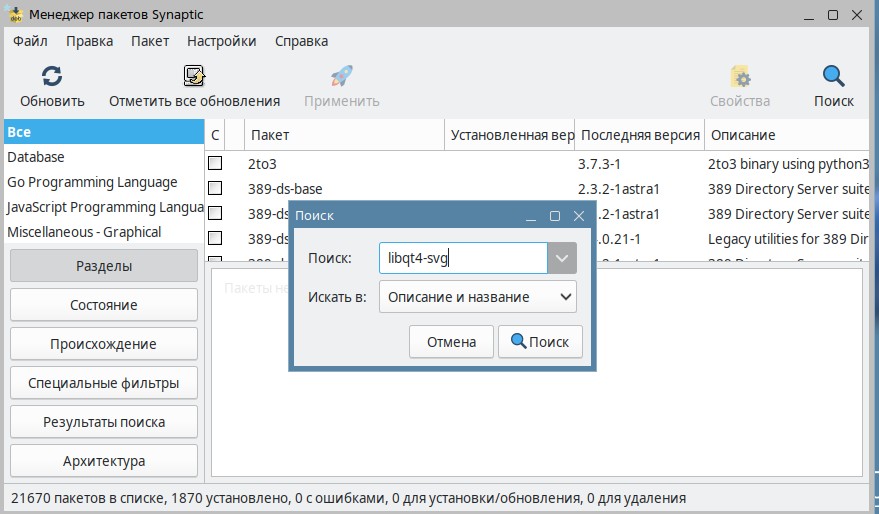879x514 pixels.
Task: Maximize the Поиск dialog
Action: point(554,216)
